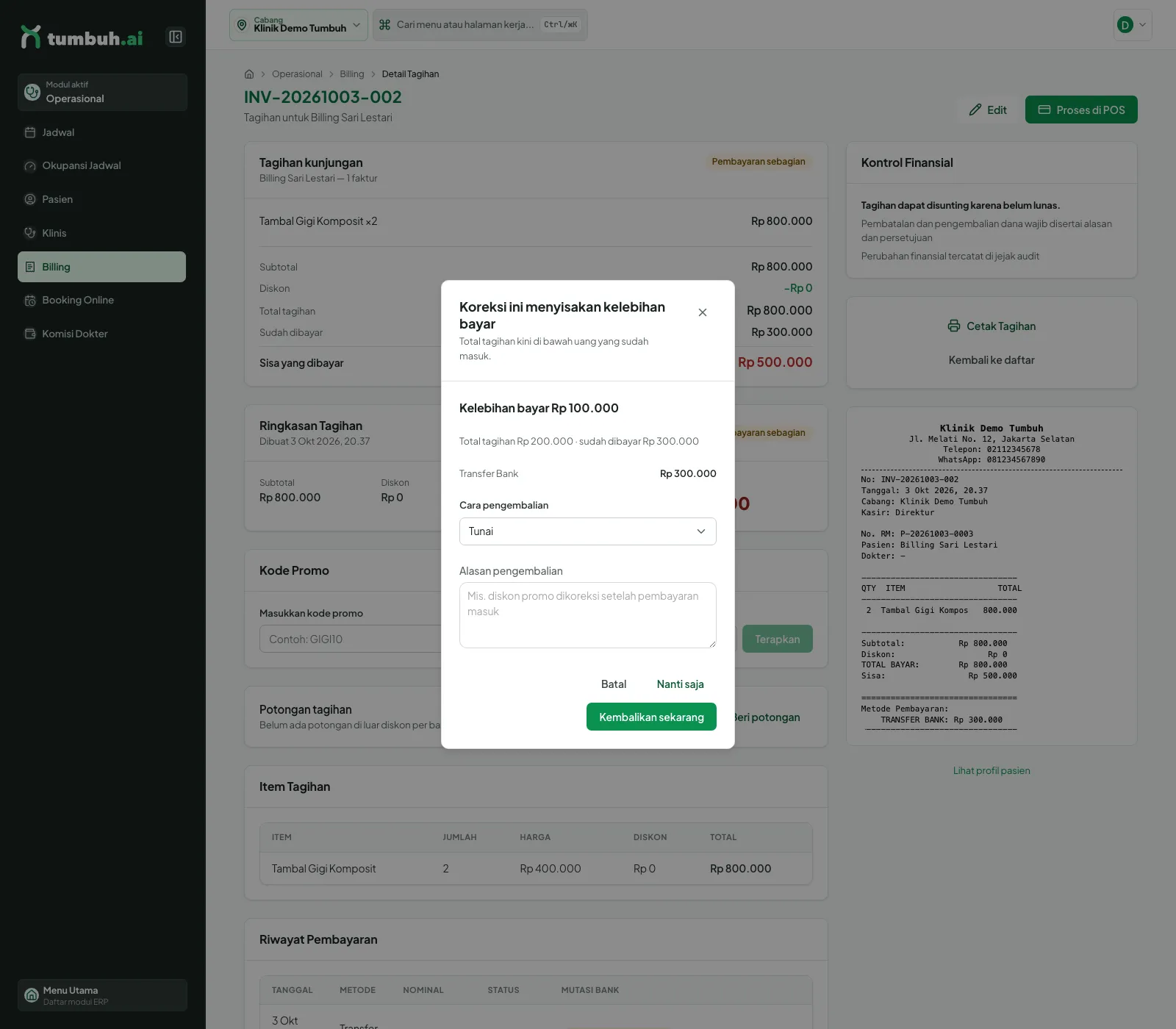Click Proses di POS button
This screenshot has height=1029, width=1176.
[1081, 110]
